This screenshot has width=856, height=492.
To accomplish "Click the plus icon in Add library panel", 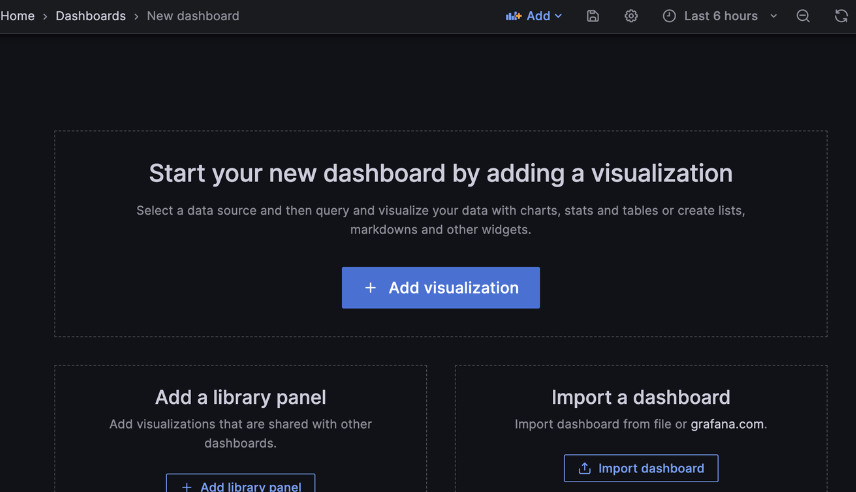I will 187,487.
